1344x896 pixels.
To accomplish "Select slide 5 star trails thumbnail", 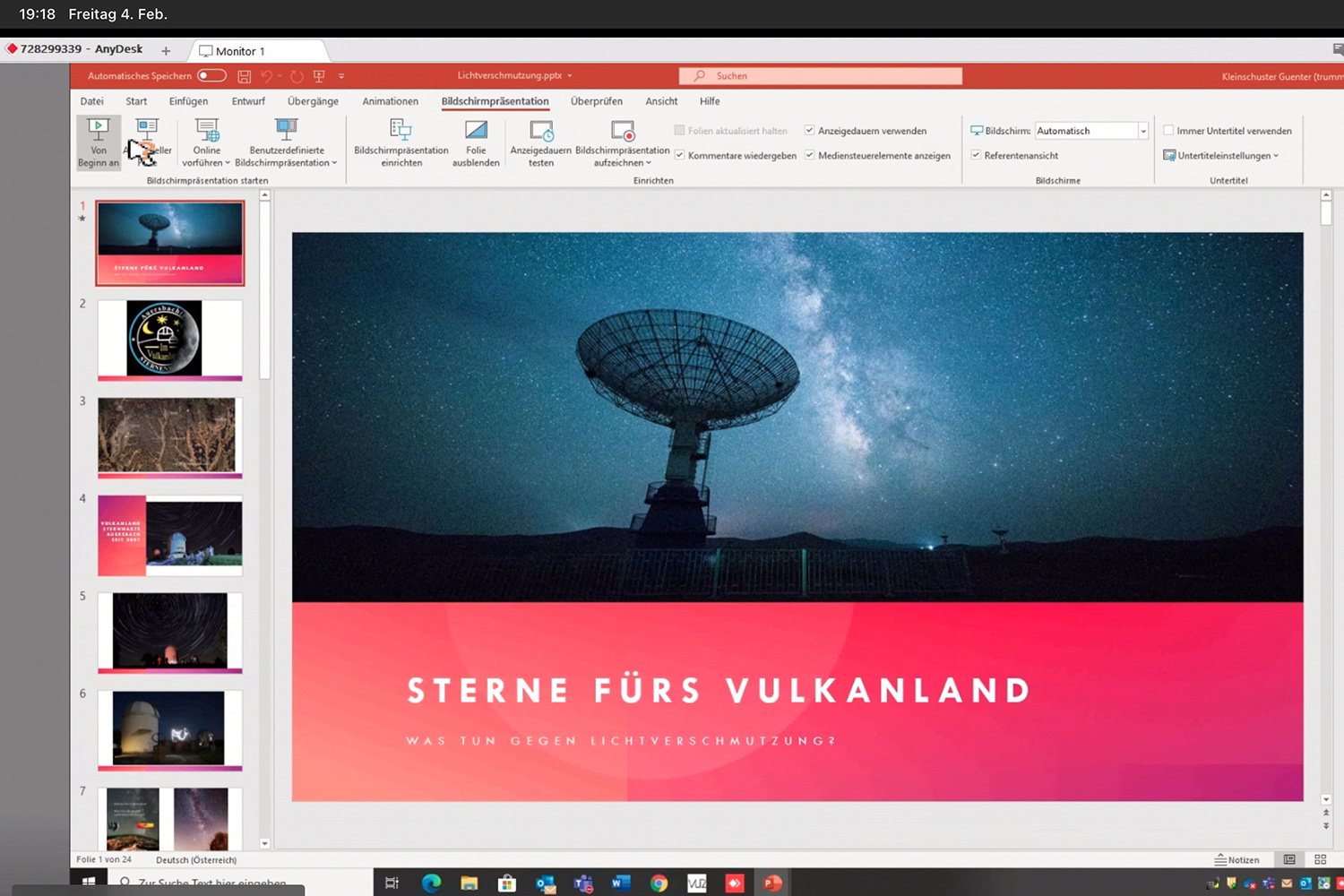I will (x=170, y=633).
